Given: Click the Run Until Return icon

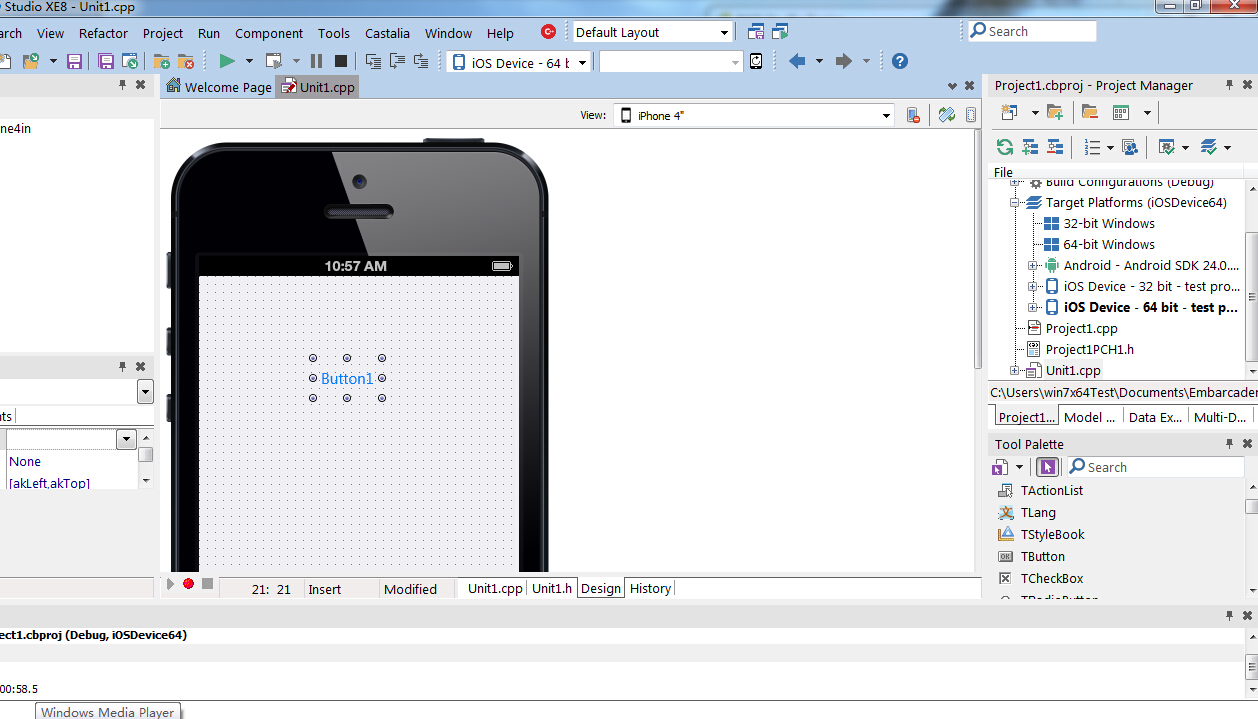Looking at the screenshot, I should pos(421,61).
